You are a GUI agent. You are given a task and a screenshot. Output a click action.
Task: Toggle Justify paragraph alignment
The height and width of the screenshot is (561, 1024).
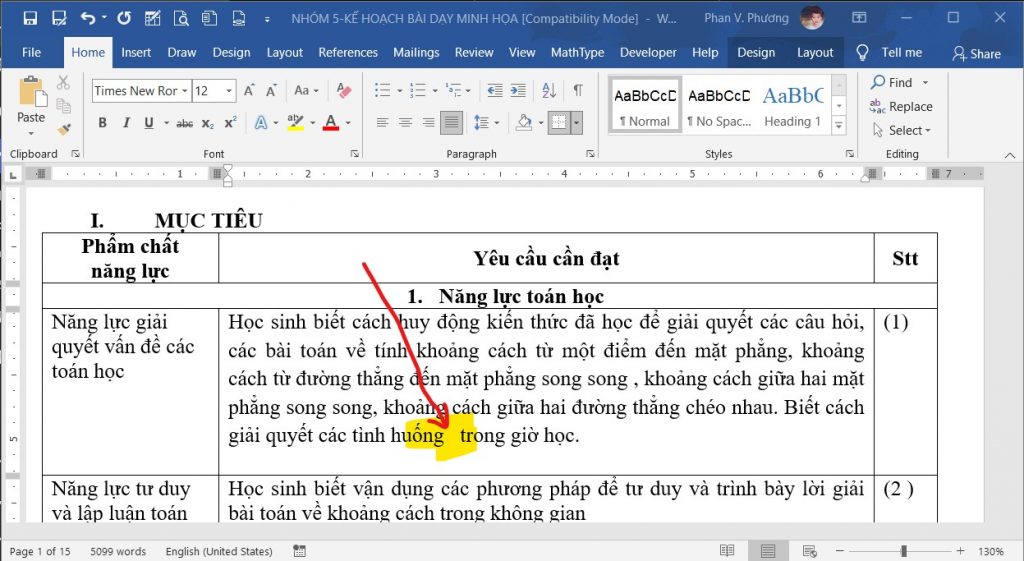click(451, 122)
